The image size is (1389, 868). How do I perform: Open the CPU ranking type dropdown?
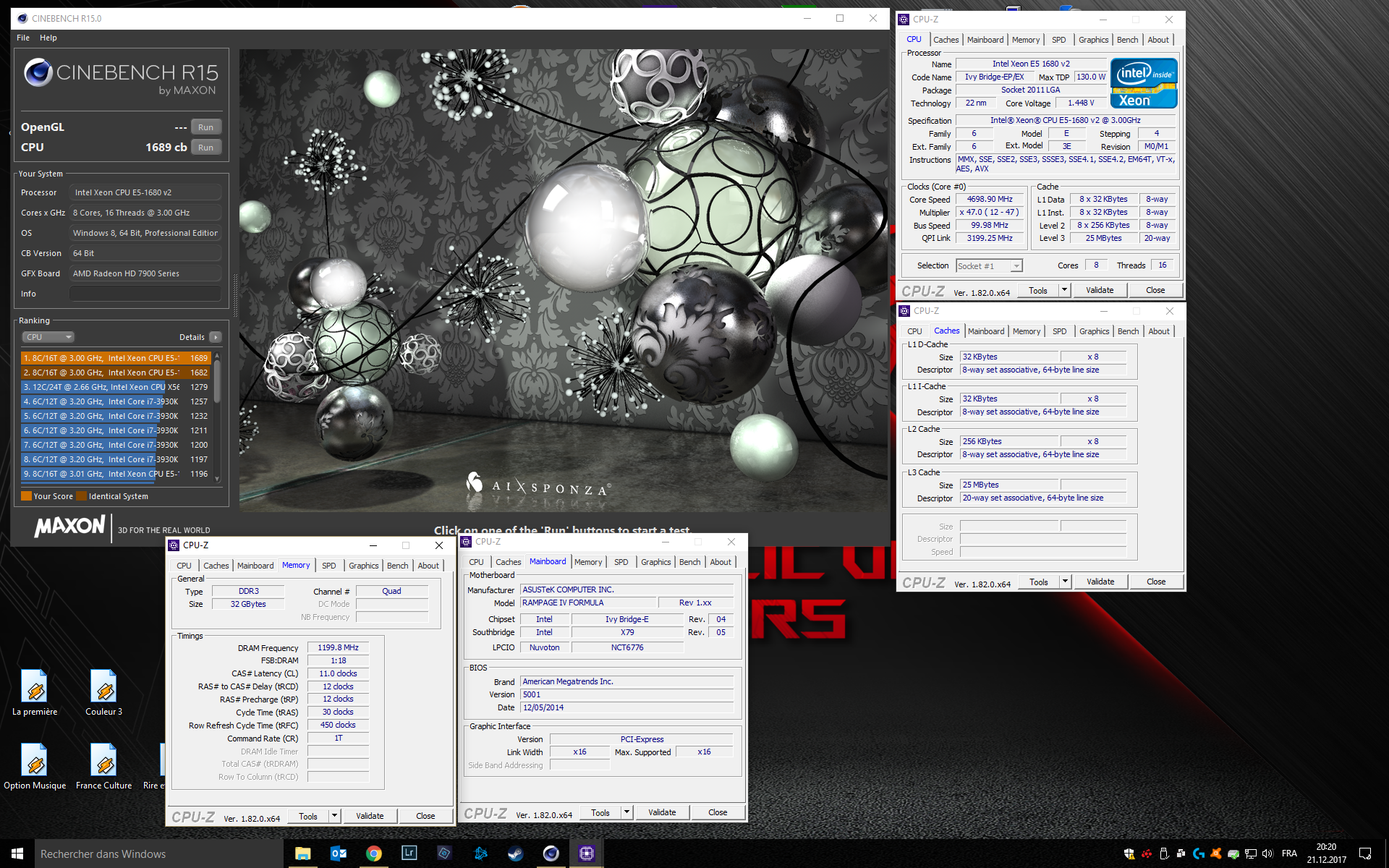tap(48, 337)
